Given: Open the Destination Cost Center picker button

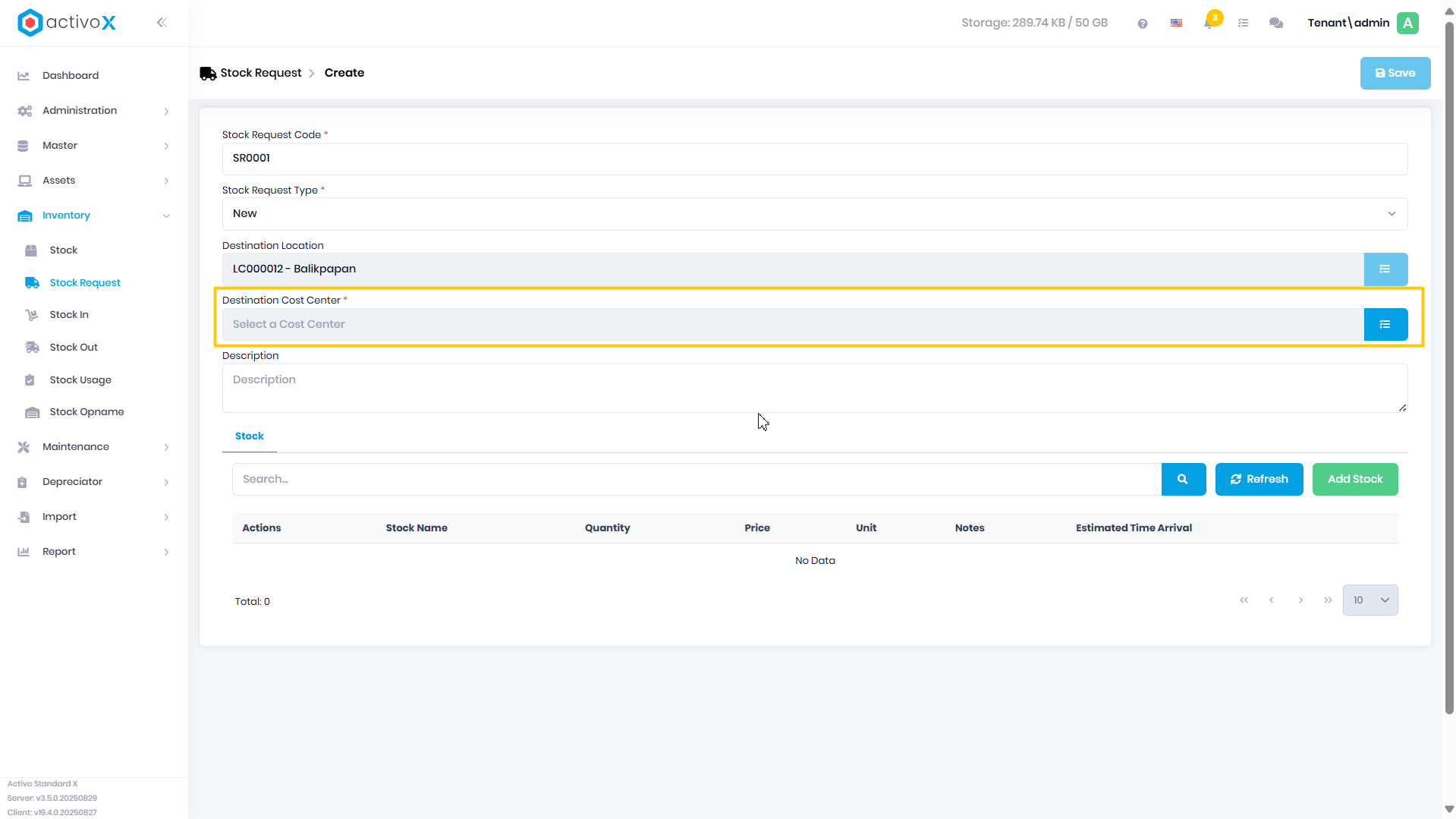Looking at the screenshot, I should pos(1385,325).
